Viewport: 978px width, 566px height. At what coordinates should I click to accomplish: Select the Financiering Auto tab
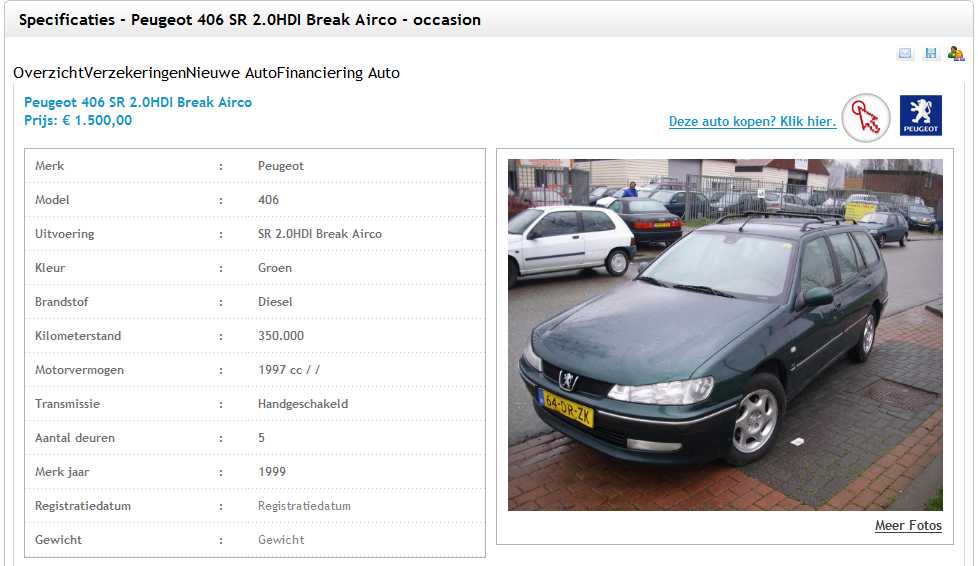point(338,73)
